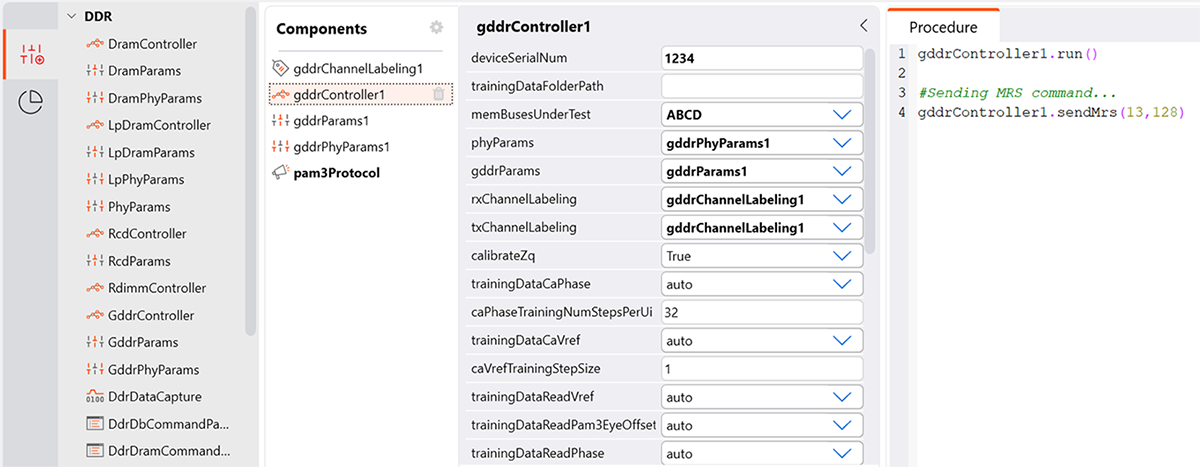Collapse the gddrController1 properties panel chevron
Image resolution: width=1200 pixels, height=467 pixels.
point(864,26)
